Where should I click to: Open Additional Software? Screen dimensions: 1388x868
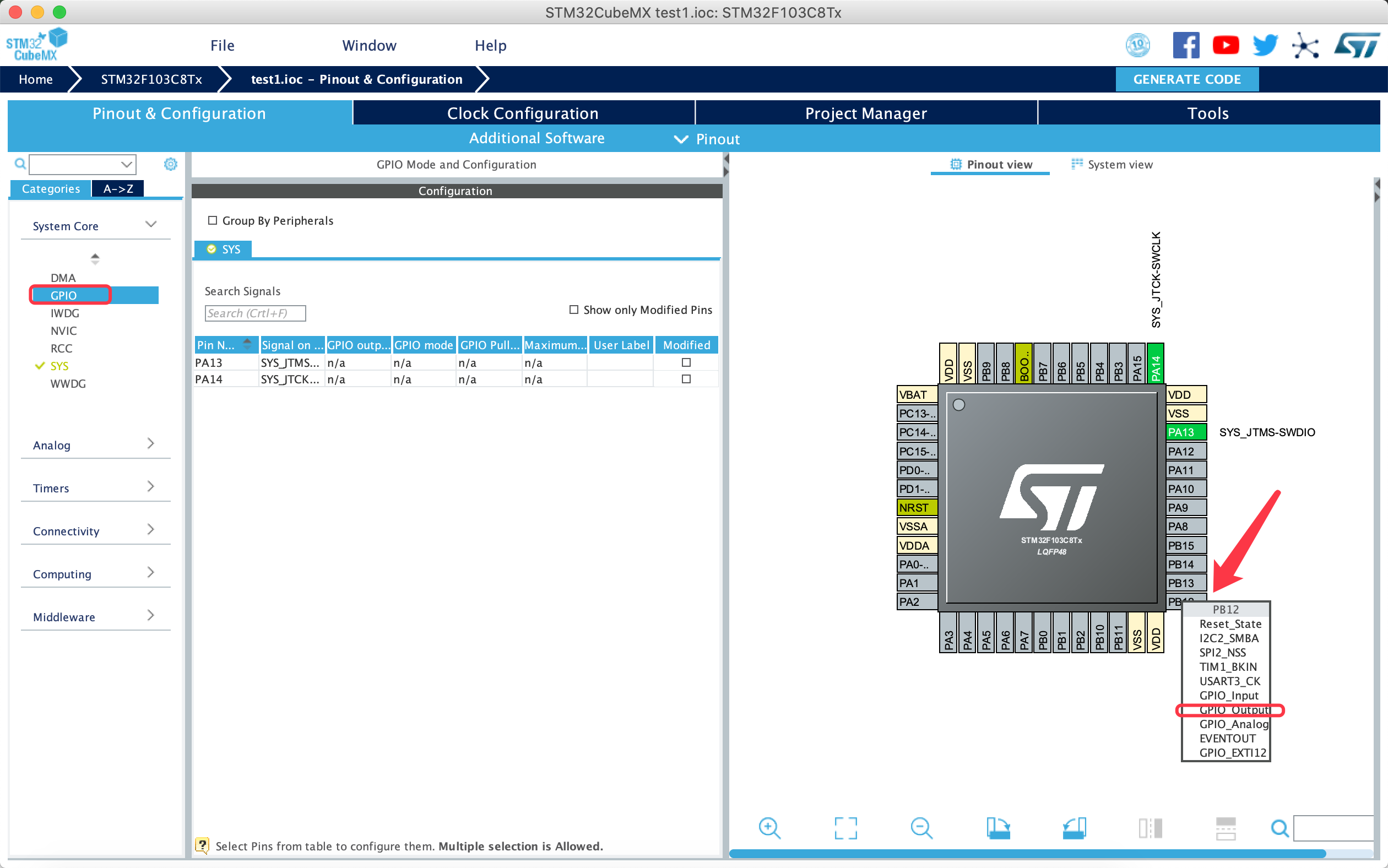coord(537,138)
